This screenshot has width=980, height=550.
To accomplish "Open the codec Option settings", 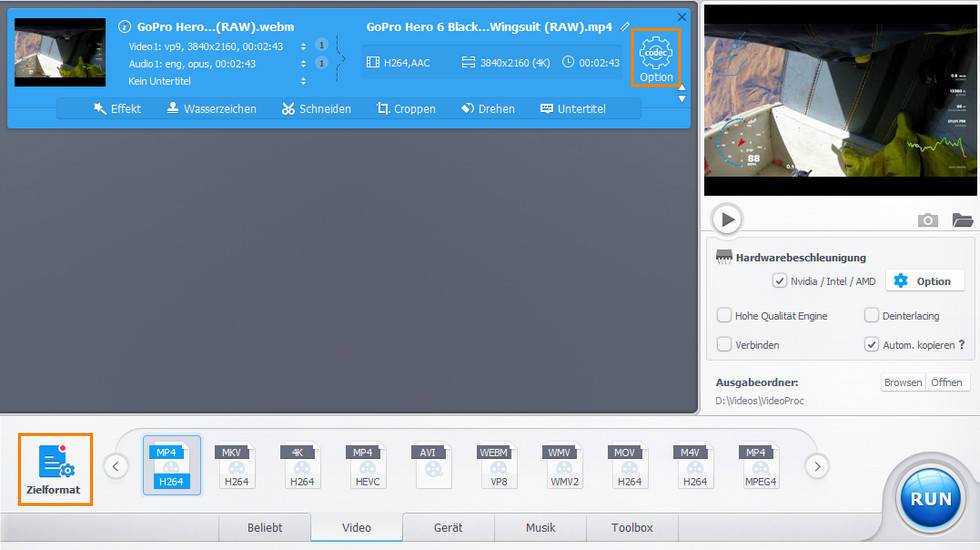I will pos(656,58).
